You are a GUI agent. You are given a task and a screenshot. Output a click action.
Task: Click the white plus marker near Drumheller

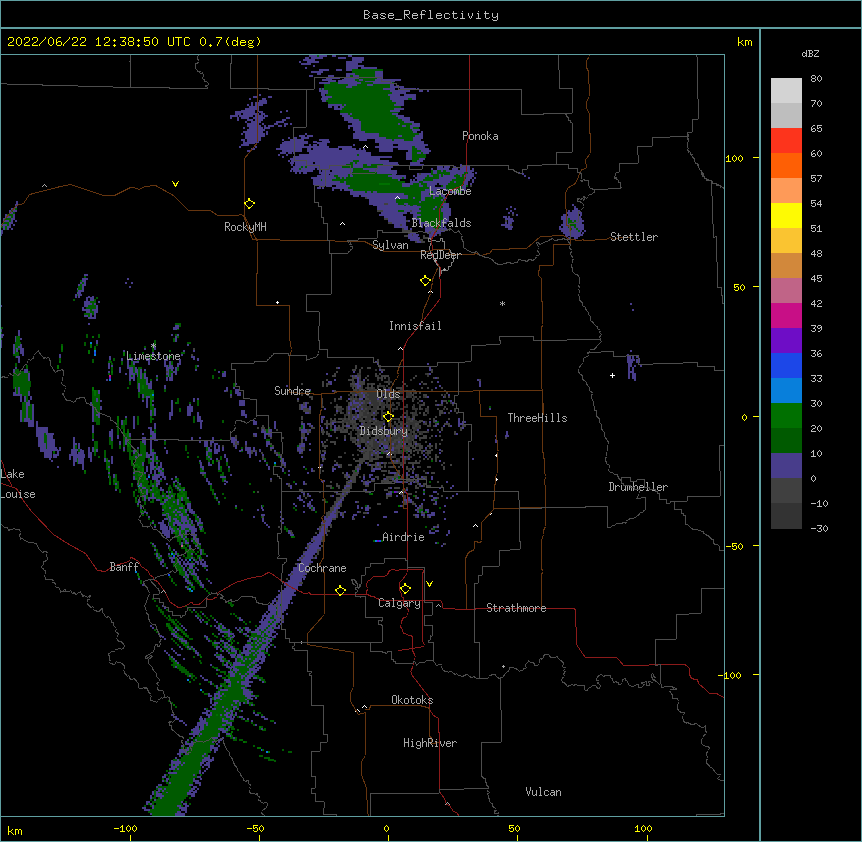(612, 375)
